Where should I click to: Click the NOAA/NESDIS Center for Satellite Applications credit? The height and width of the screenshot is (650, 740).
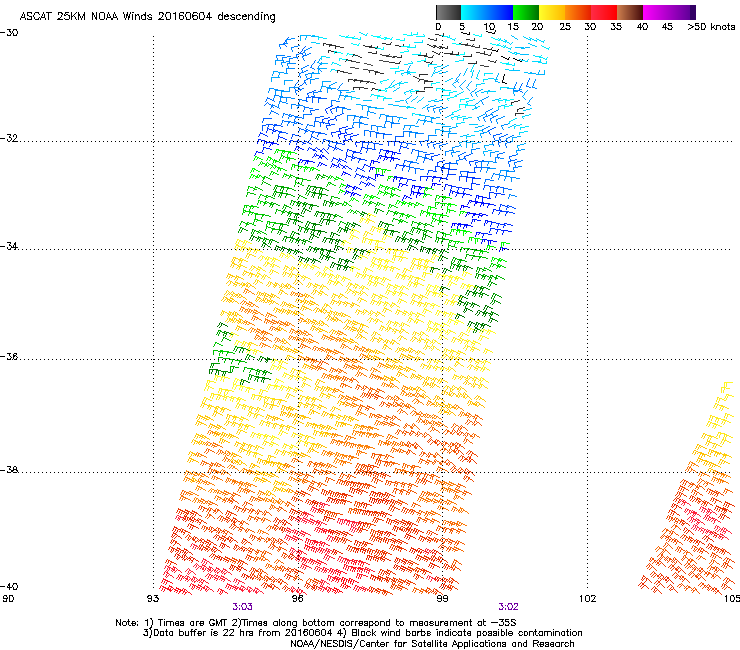(x=432, y=644)
